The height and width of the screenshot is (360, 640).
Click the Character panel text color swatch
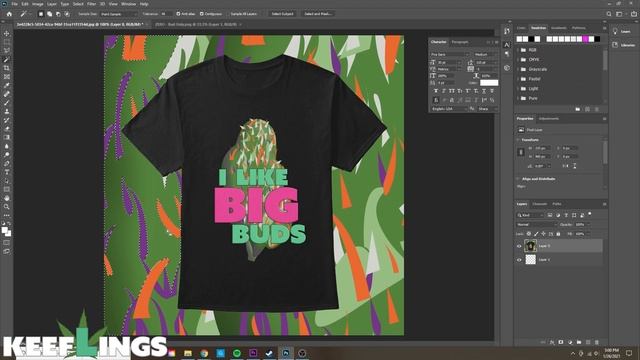[x=489, y=83]
